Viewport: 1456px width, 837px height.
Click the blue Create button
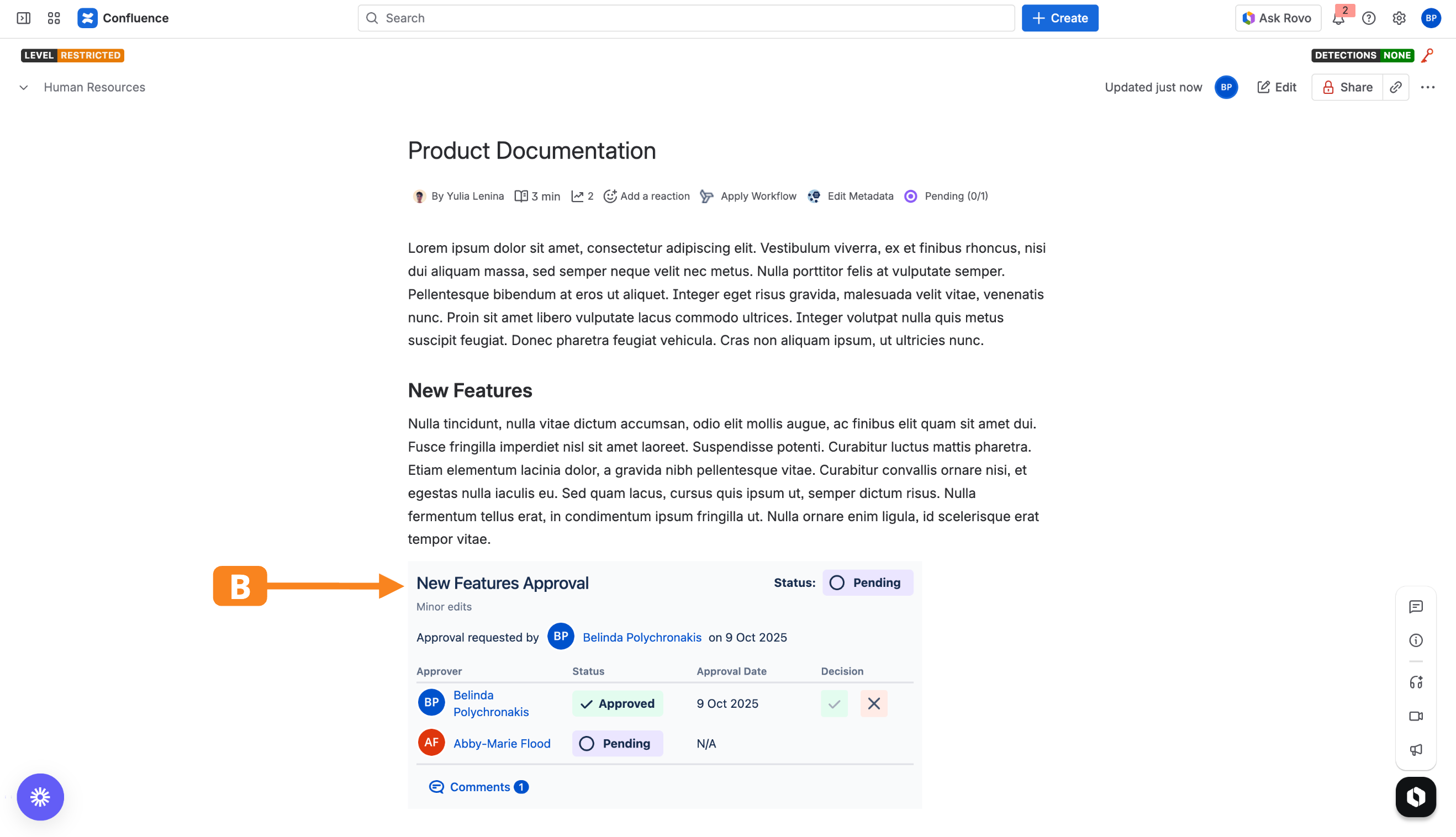pyautogui.click(x=1060, y=18)
